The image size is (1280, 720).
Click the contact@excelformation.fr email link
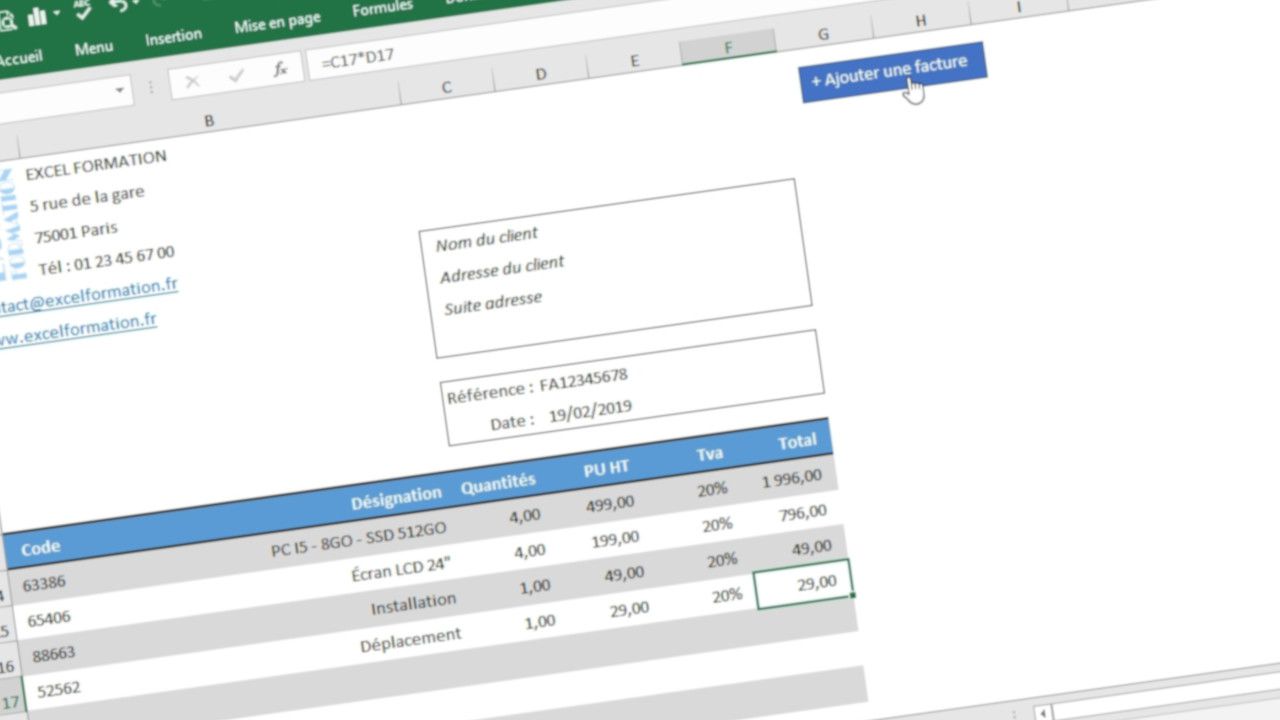tap(88, 296)
